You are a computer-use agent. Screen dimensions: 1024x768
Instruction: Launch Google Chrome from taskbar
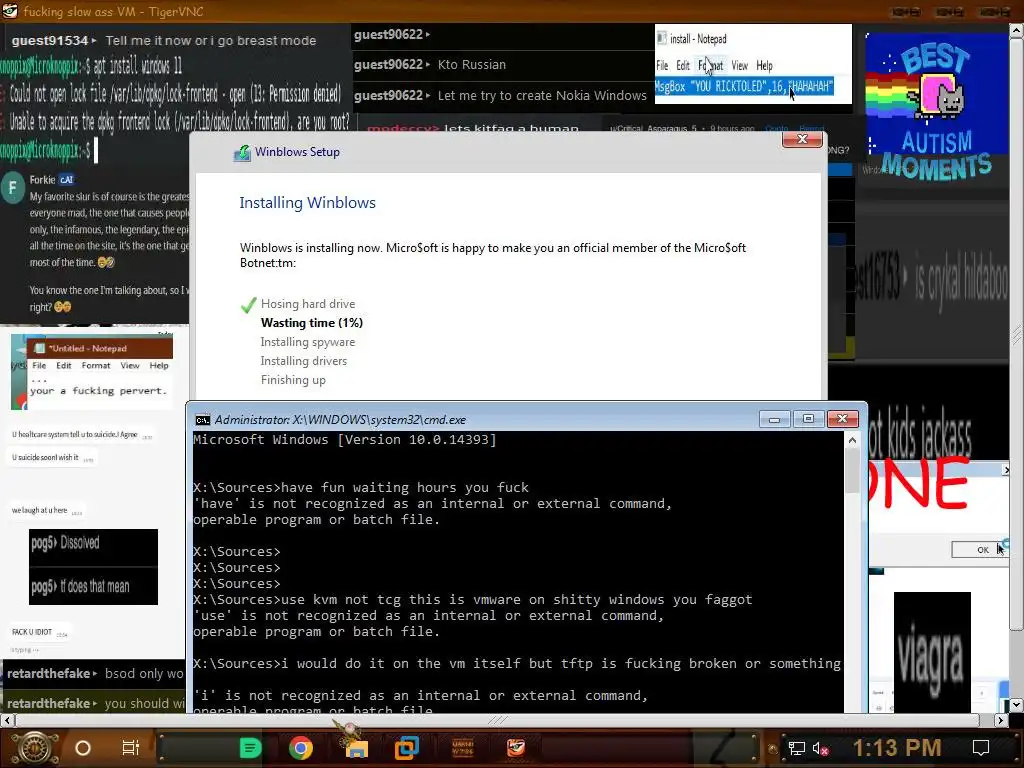pyautogui.click(x=300, y=748)
